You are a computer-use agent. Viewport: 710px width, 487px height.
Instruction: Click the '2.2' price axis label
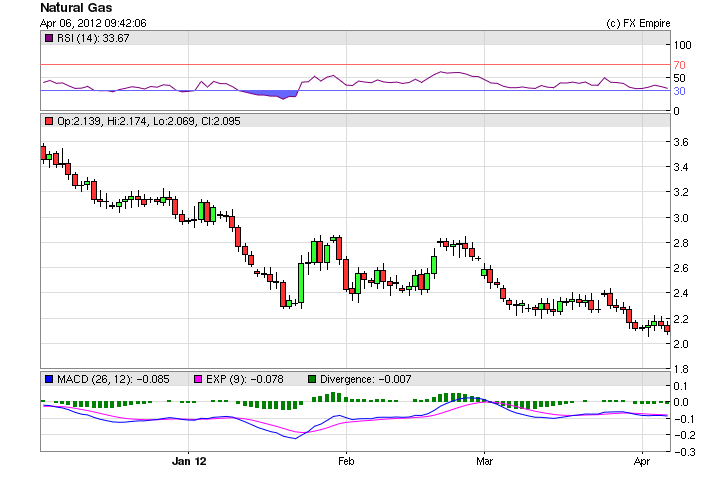pyautogui.click(x=681, y=319)
